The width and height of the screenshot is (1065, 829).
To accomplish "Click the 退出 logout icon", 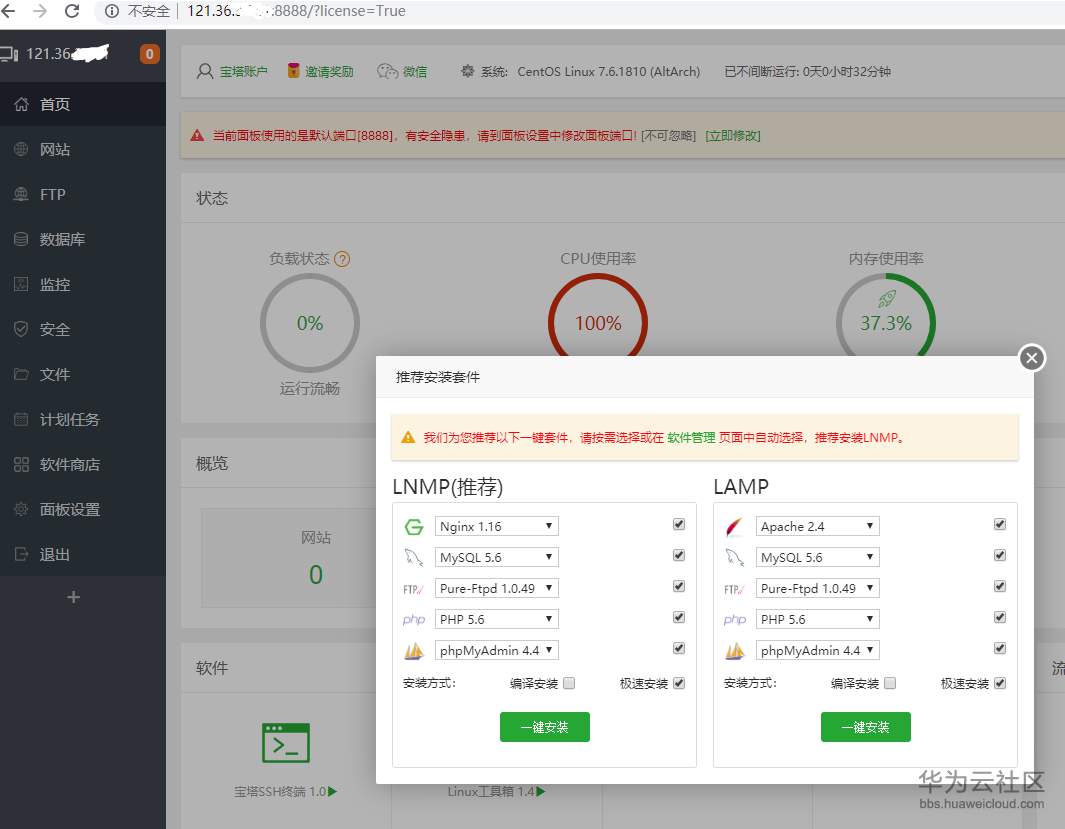I will coord(21,554).
